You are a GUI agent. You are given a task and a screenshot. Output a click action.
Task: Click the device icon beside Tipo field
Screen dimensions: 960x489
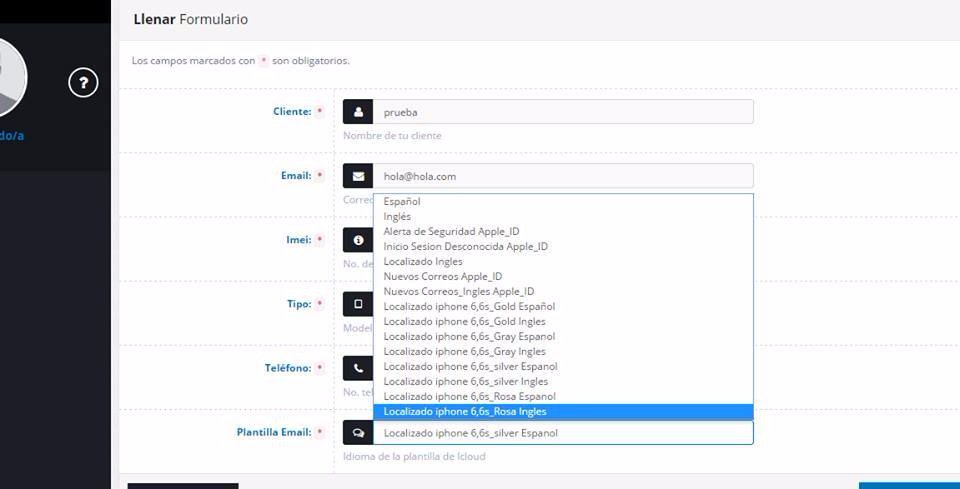click(358, 304)
